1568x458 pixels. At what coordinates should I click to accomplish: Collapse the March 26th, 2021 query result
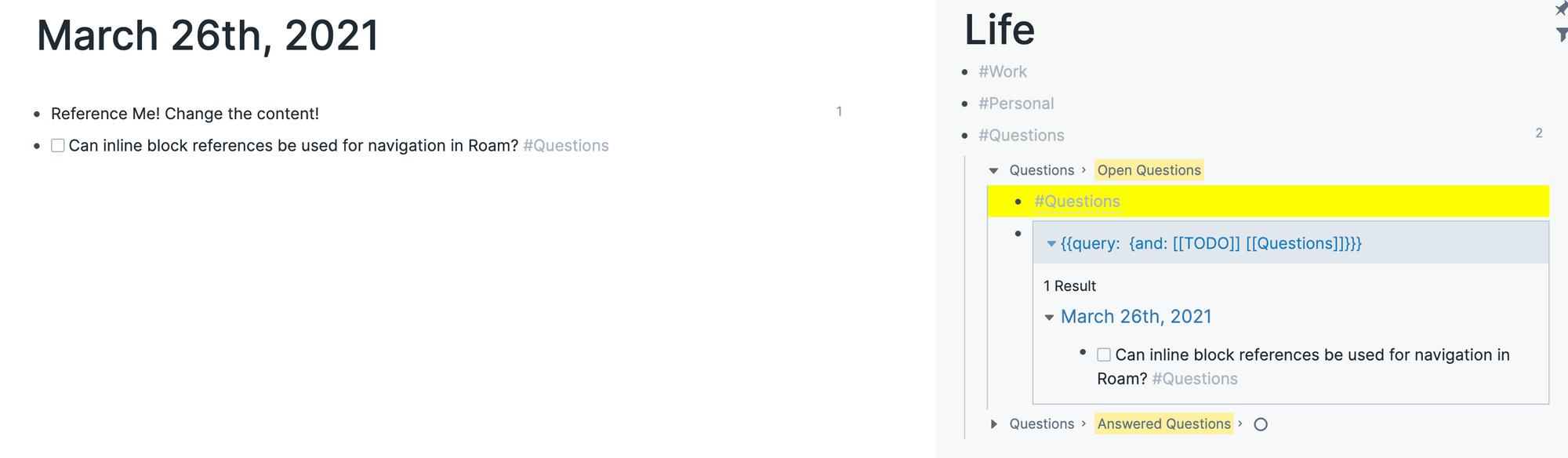1049,317
